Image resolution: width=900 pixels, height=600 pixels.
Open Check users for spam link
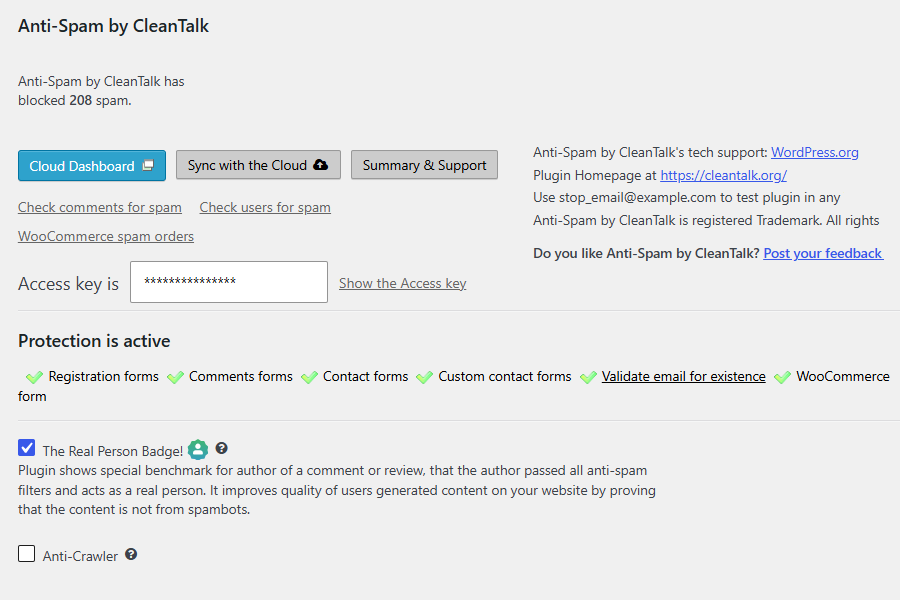point(265,207)
